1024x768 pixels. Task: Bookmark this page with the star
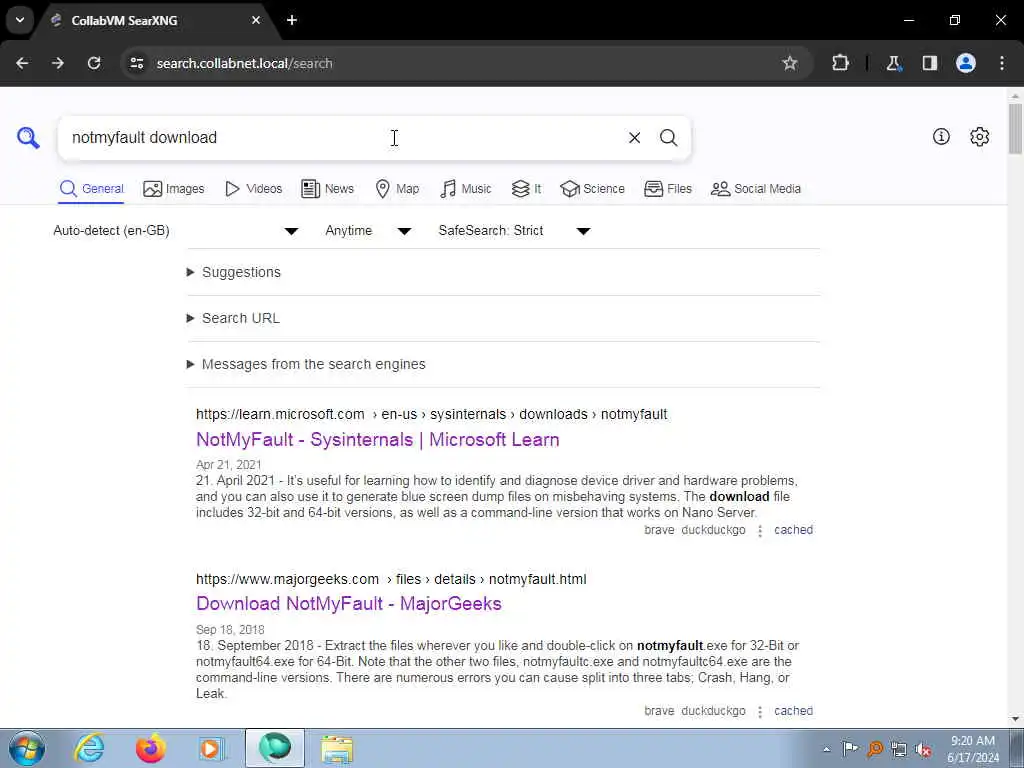(790, 63)
